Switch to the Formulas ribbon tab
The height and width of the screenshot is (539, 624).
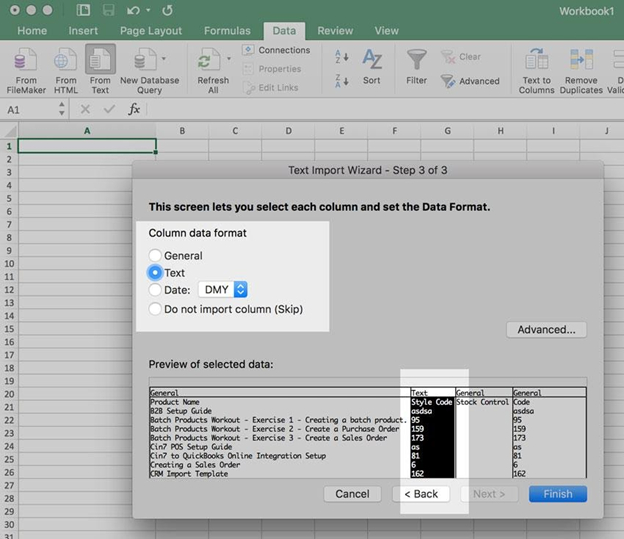[227, 31]
